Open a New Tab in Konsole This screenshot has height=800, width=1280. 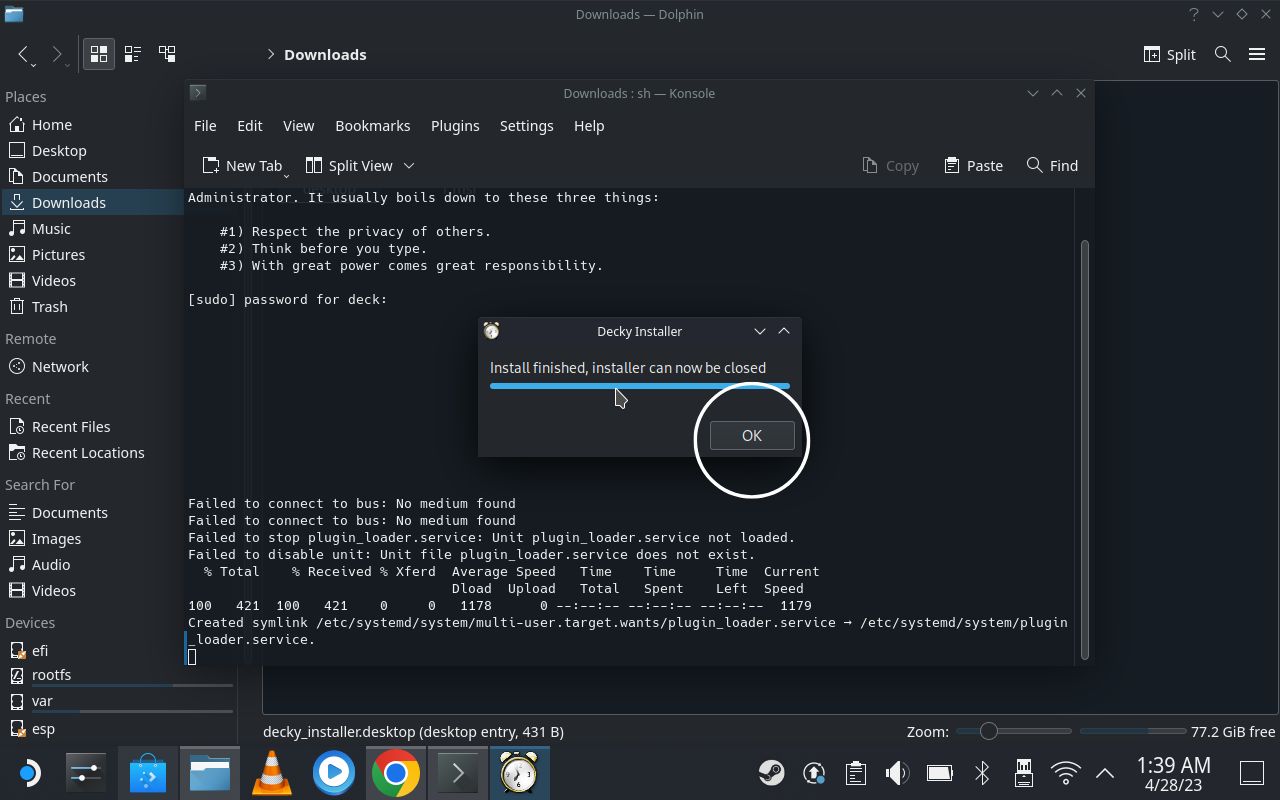pos(242,165)
